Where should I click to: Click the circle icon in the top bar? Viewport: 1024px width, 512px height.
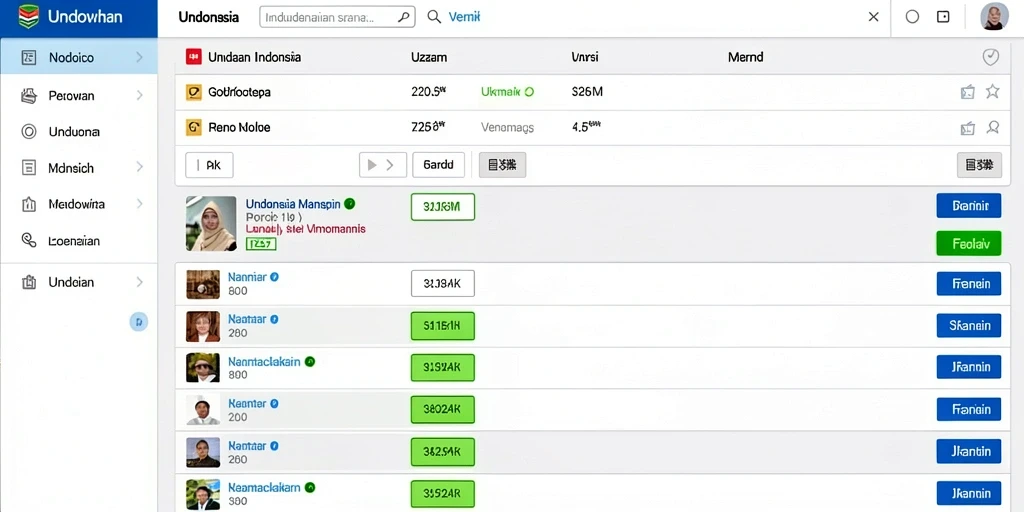(912, 17)
